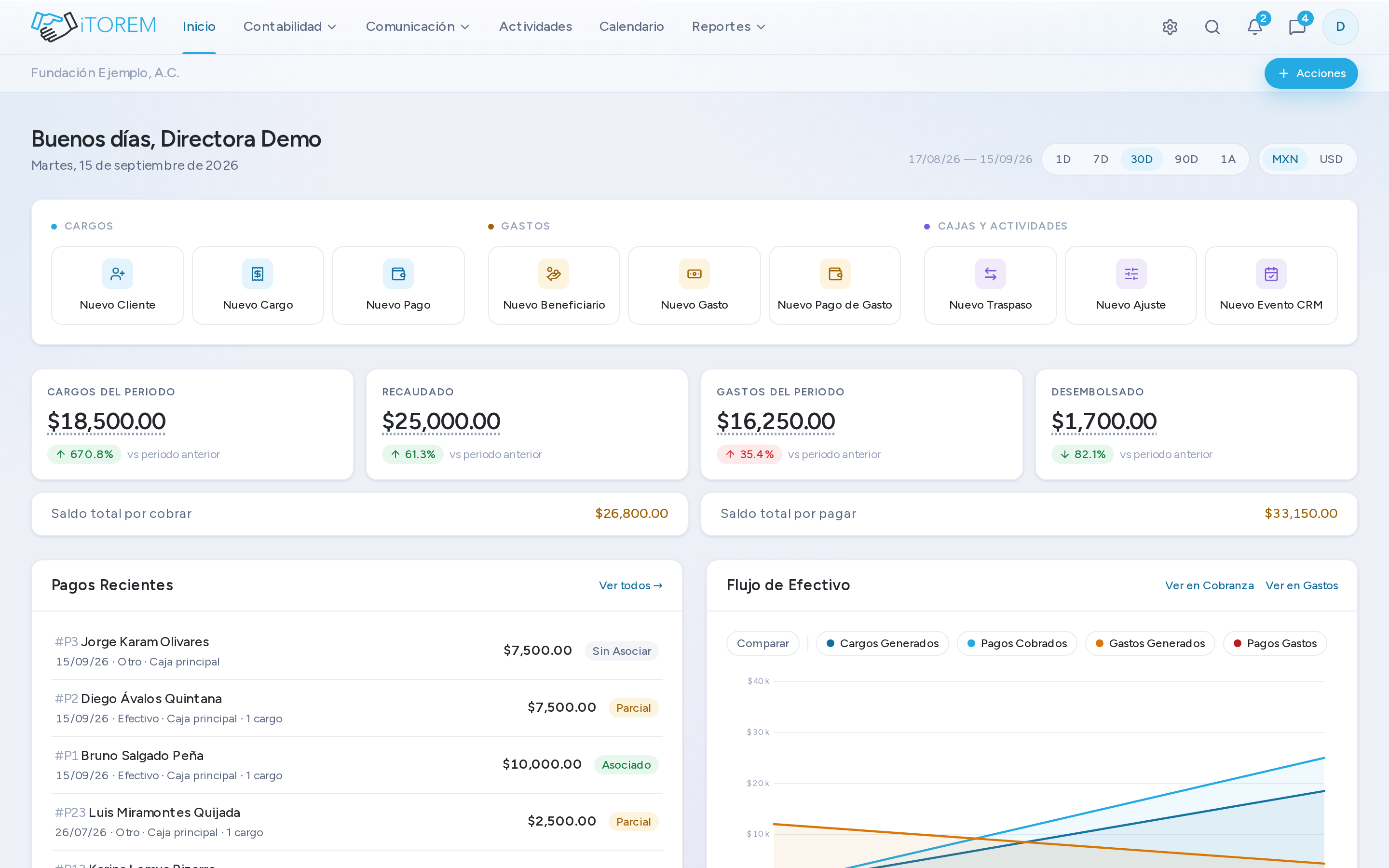Click the Nuevo Cliente add-user icon
The width and height of the screenshot is (1389, 868).
click(x=118, y=274)
